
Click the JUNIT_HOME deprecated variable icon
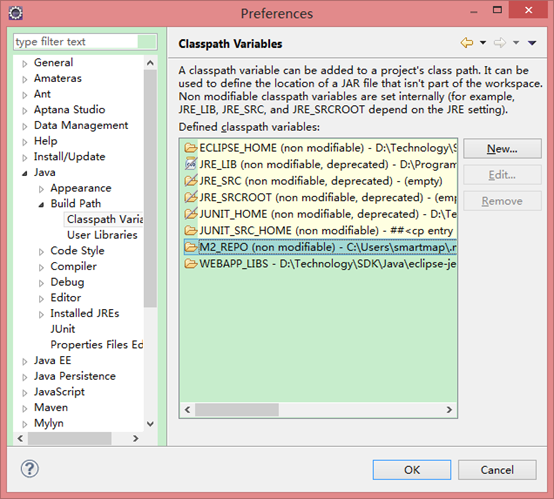tap(191, 214)
